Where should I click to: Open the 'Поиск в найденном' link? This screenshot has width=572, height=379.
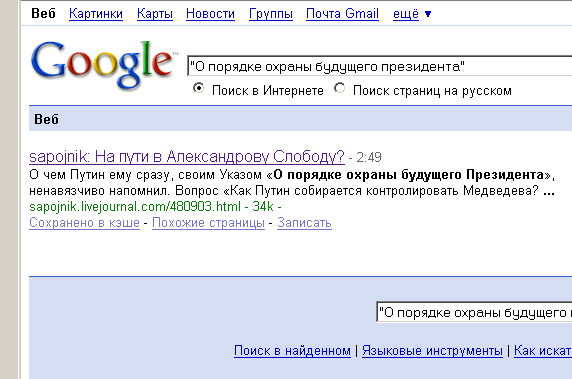click(292, 351)
